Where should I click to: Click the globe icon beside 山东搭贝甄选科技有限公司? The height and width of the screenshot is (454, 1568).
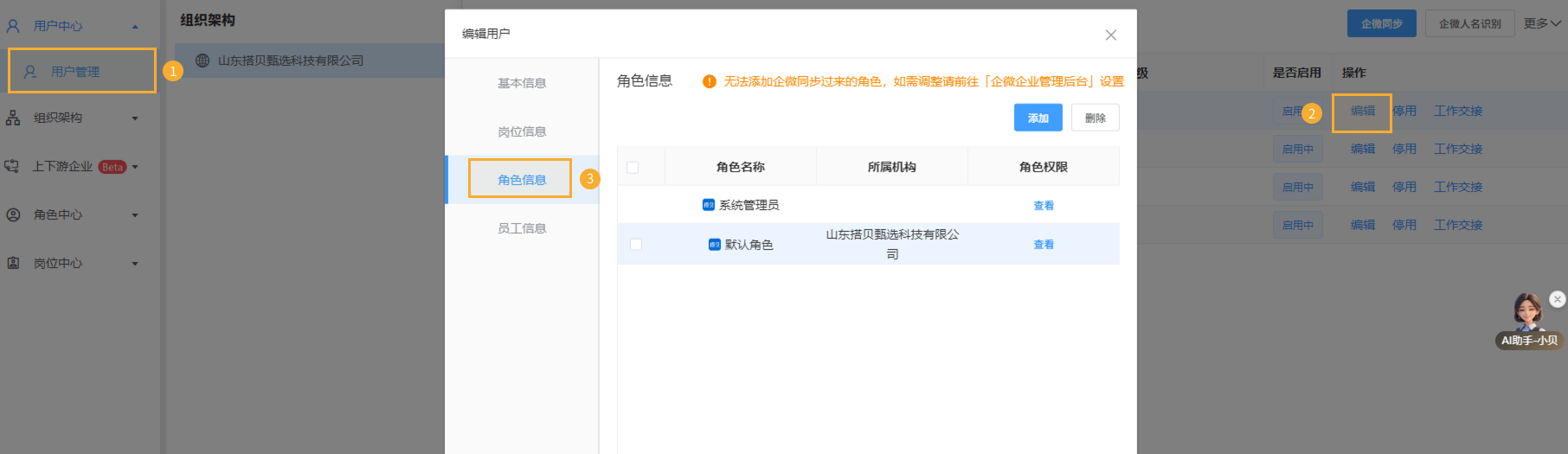point(202,61)
